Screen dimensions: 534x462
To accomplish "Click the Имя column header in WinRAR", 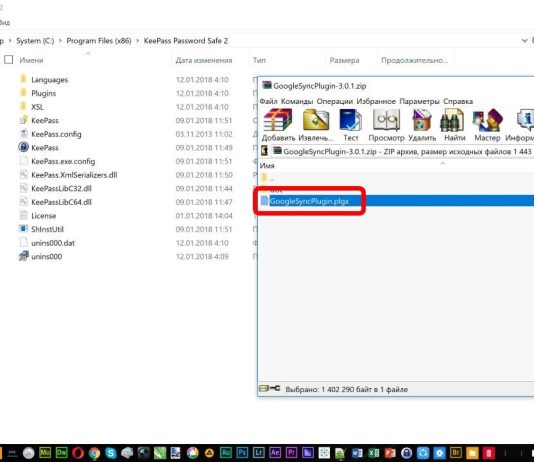I will click(267, 165).
